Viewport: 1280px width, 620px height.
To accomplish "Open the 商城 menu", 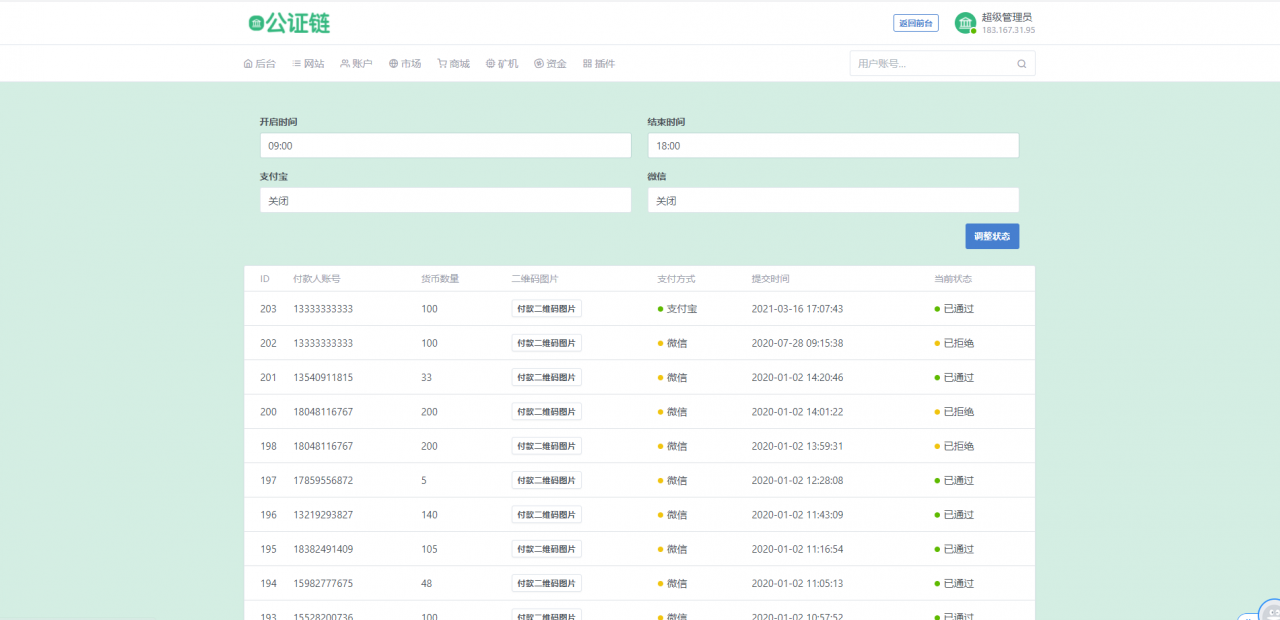I will tap(453, 64).
